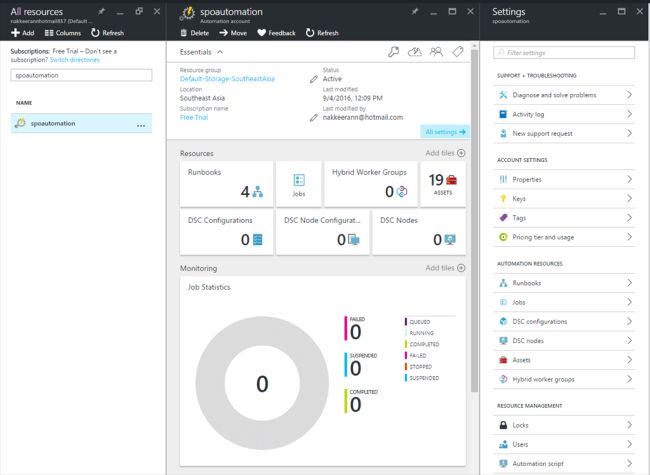
Task: Open the Assets tile
Action: click(x=443, y=183)
